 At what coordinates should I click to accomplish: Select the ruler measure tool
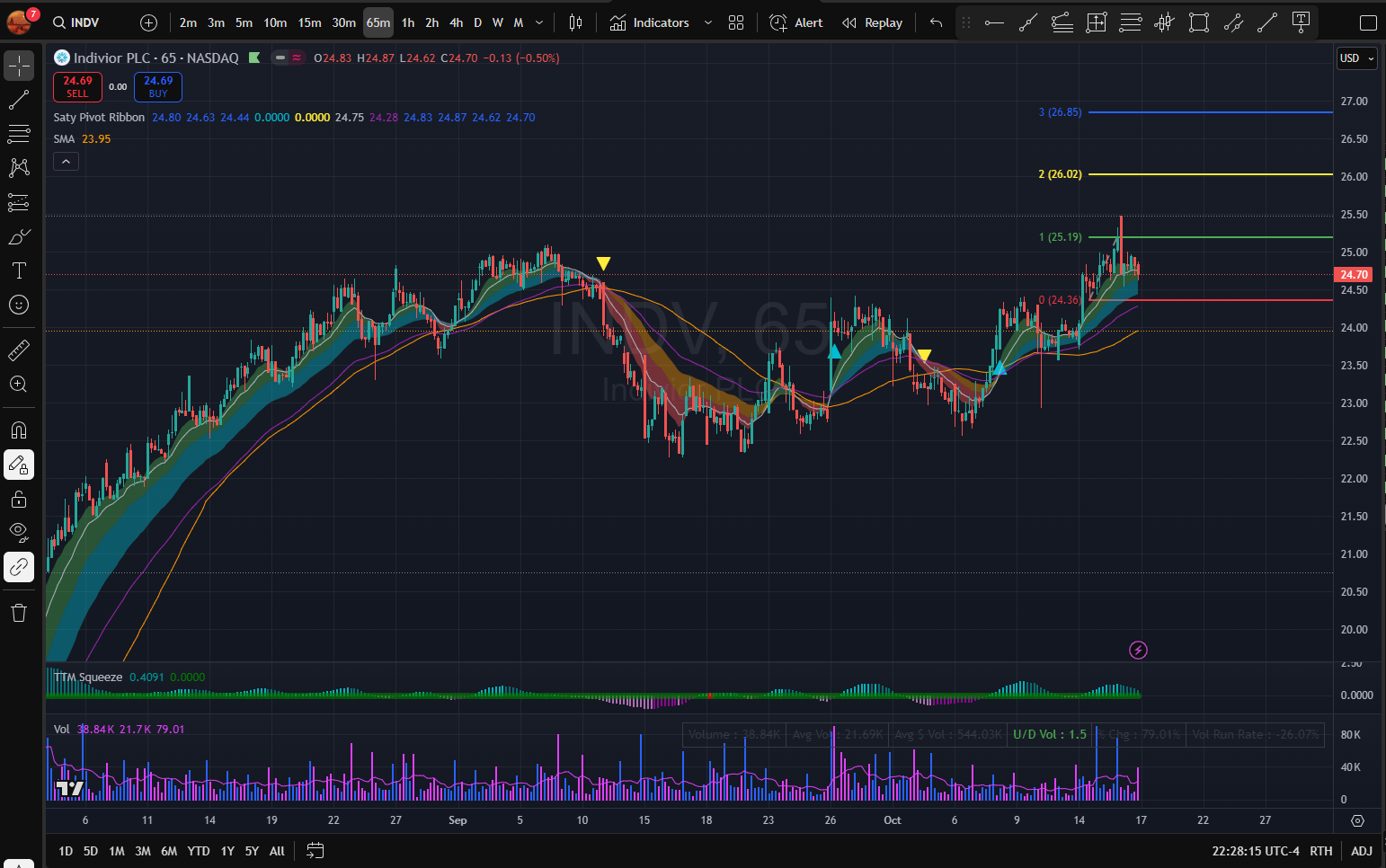coord(19,350)
